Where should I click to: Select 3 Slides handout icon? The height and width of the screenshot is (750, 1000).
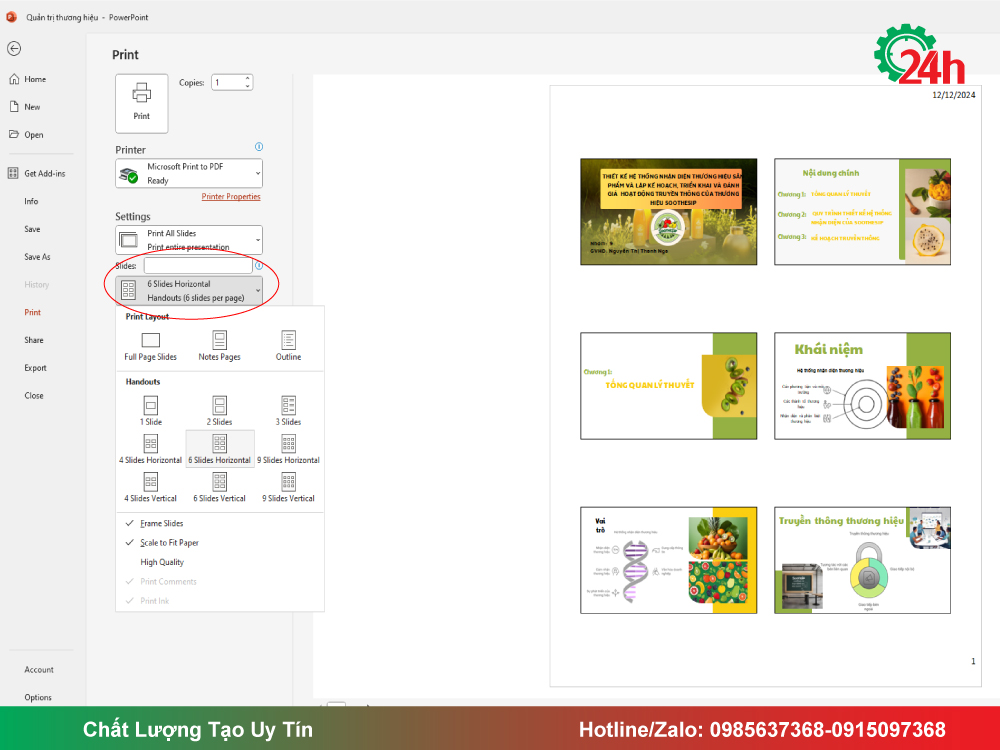288,406
